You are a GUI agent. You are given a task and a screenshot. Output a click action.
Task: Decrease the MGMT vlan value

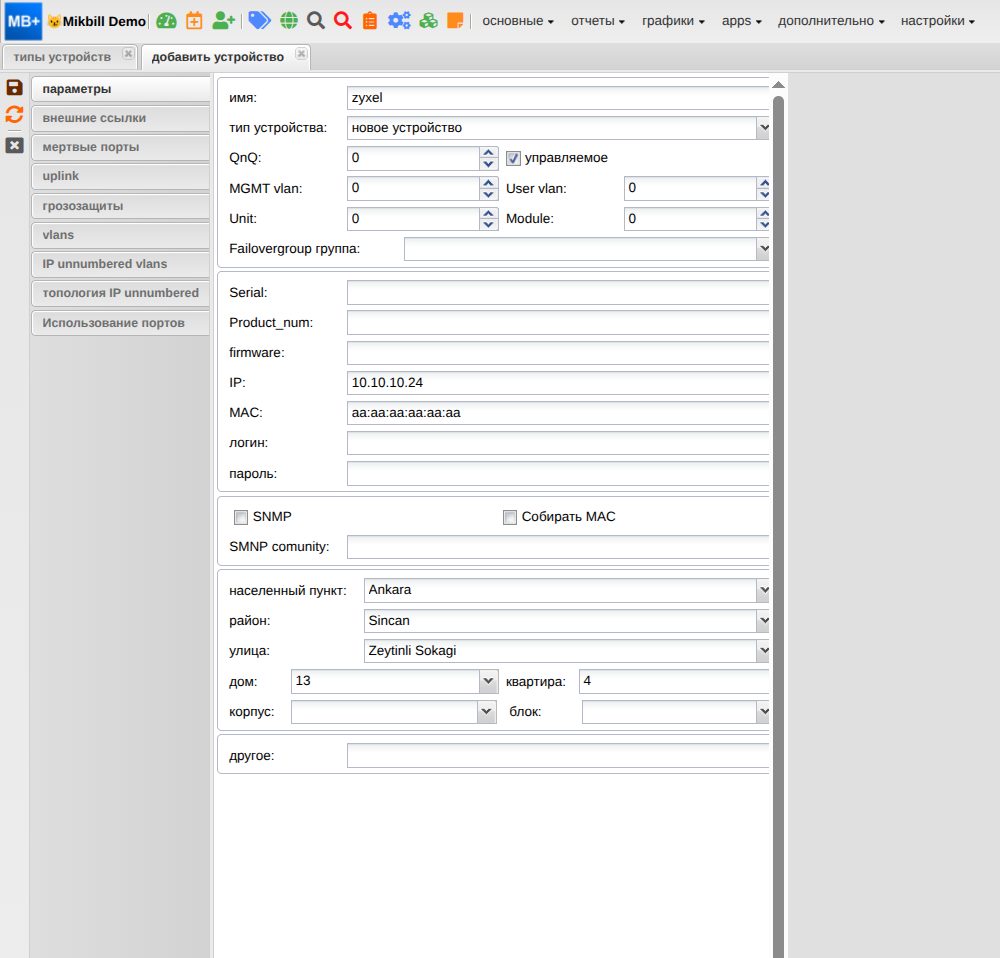pyautogui.click(x=489, y=194)
